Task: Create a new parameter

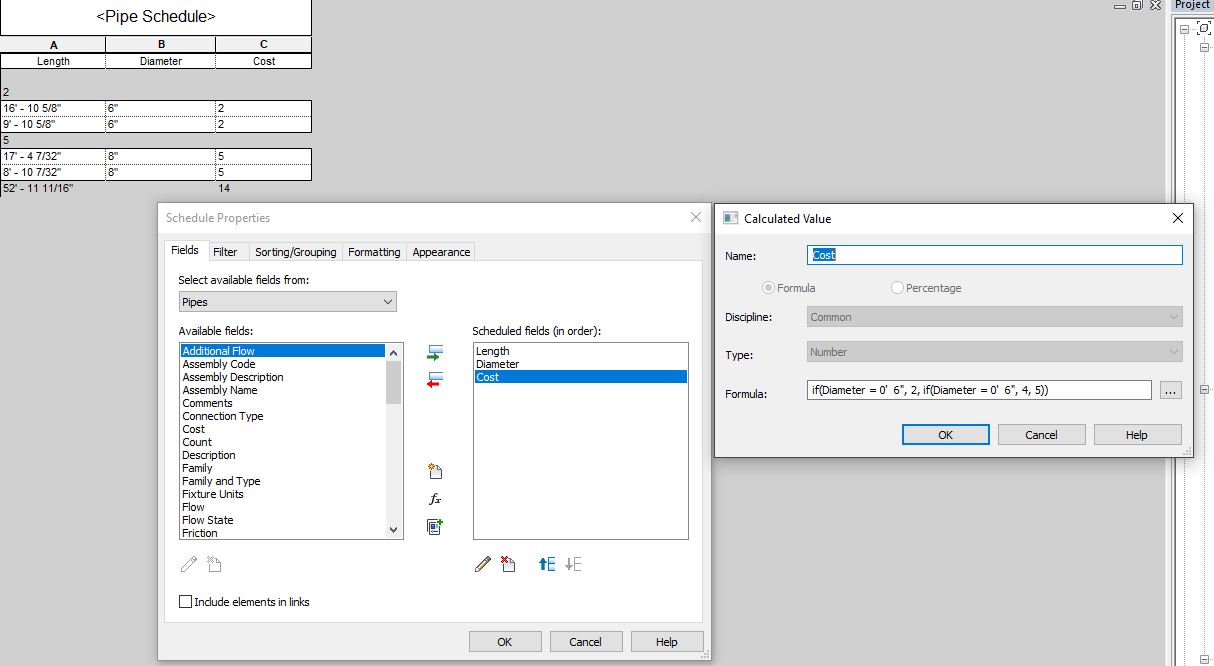Action: tap(434, 470)
